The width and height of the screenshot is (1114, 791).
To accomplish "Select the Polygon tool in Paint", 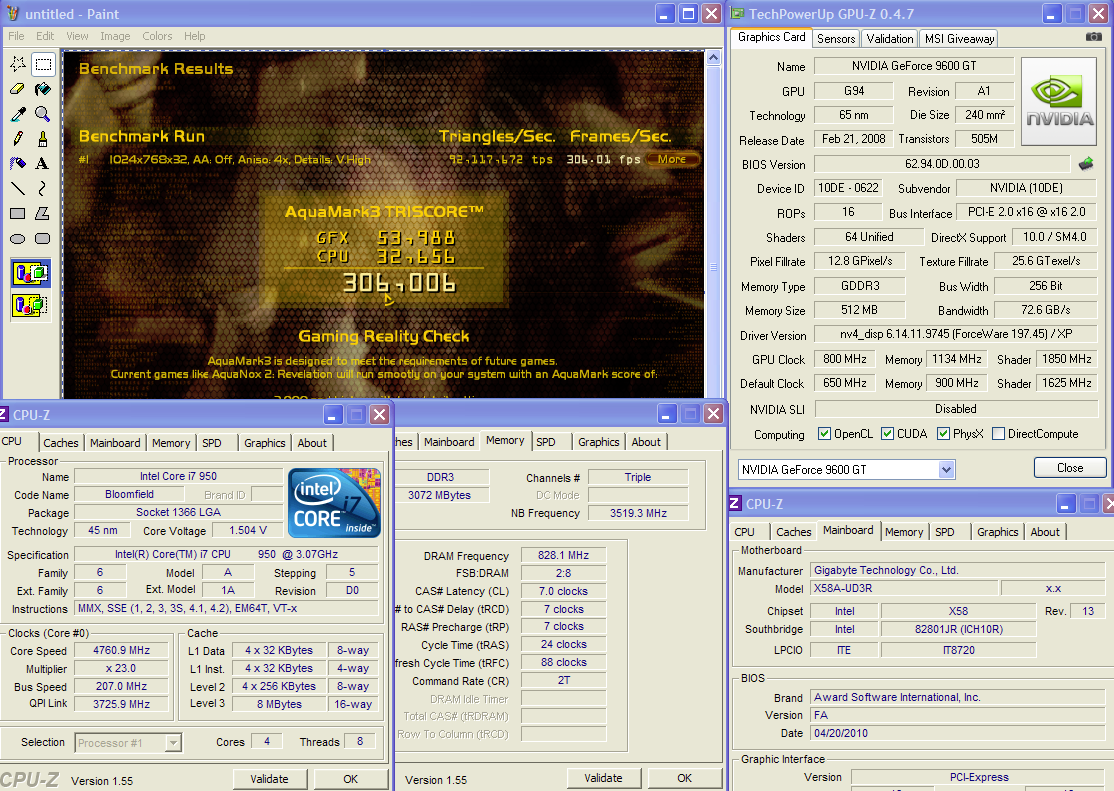I will (43, 213).
